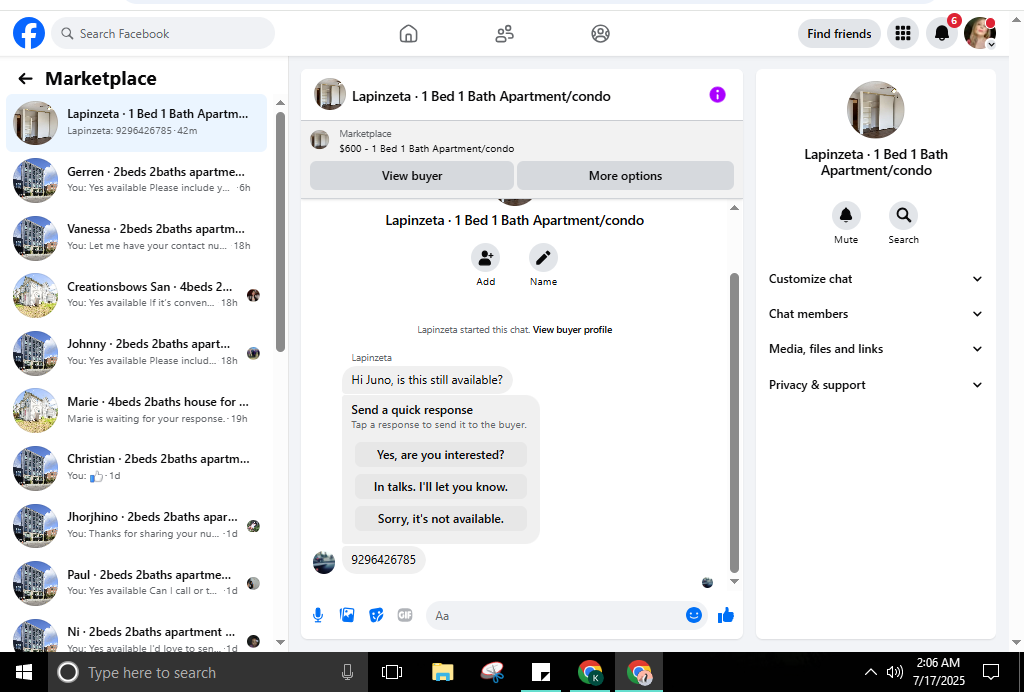Open the emoji picker
Viewport: 1024px width, 692px height.
[694, 615]
